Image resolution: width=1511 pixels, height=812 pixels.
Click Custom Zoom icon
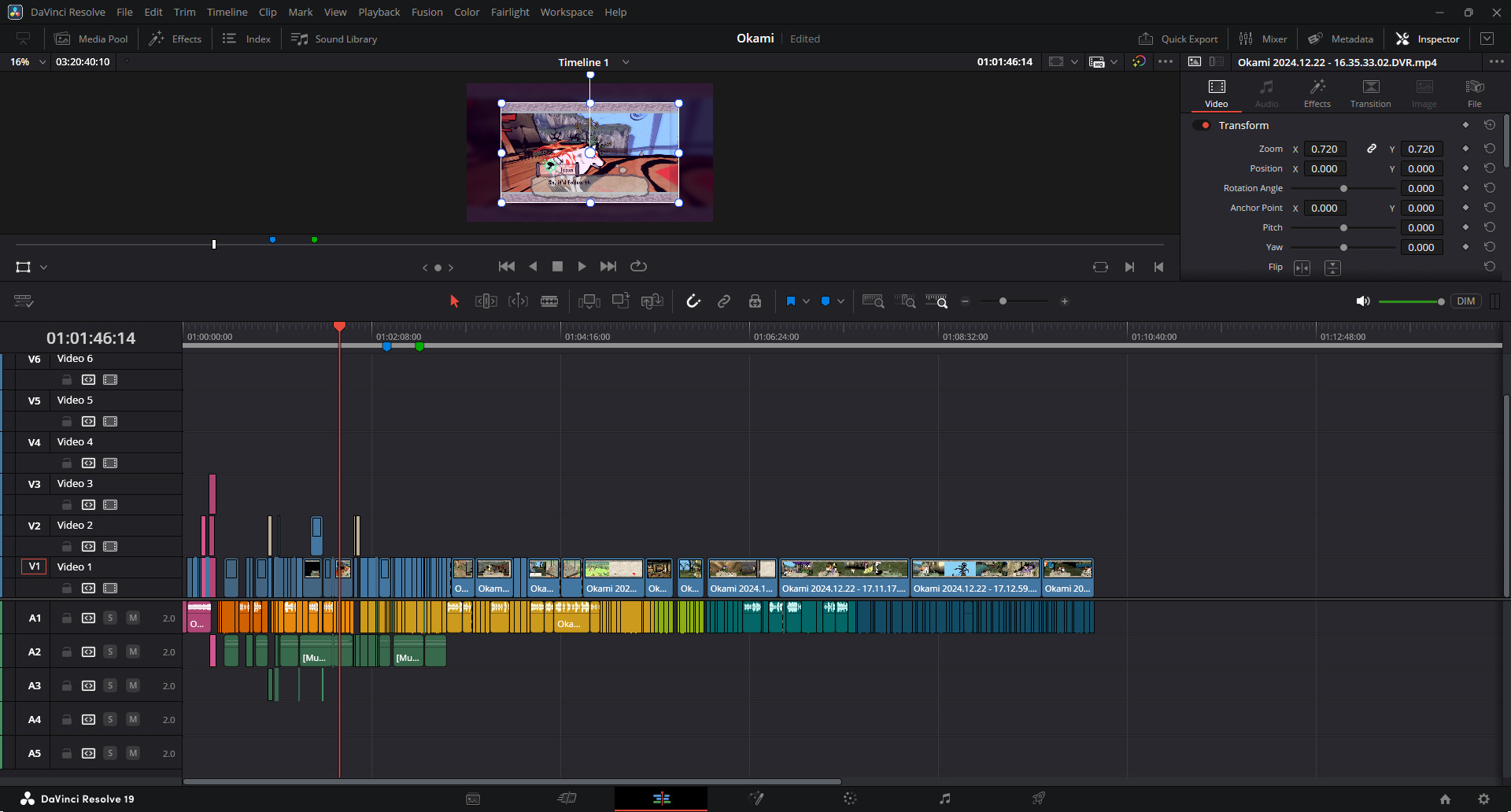click(x=937, y=301)
